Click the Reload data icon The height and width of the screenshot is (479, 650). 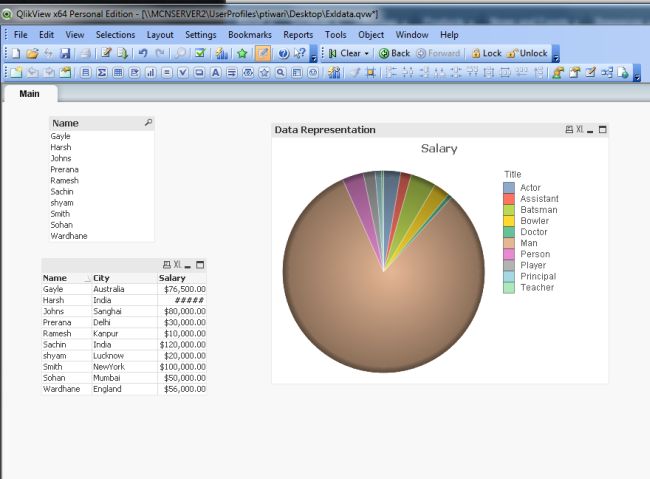click(x=122, y=53)
